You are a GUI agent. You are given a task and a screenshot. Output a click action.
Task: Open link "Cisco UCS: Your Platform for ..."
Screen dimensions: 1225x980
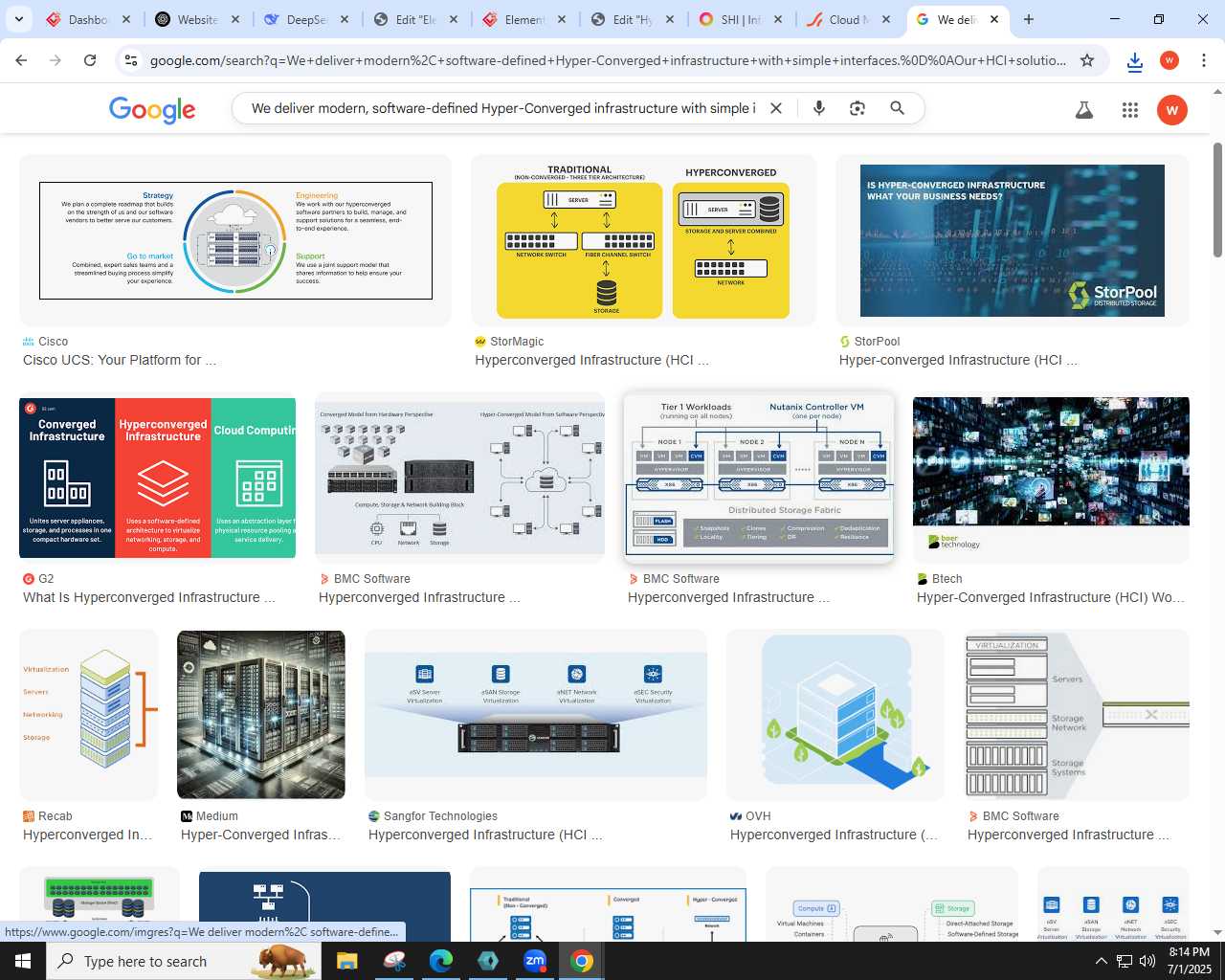point(120,360)
